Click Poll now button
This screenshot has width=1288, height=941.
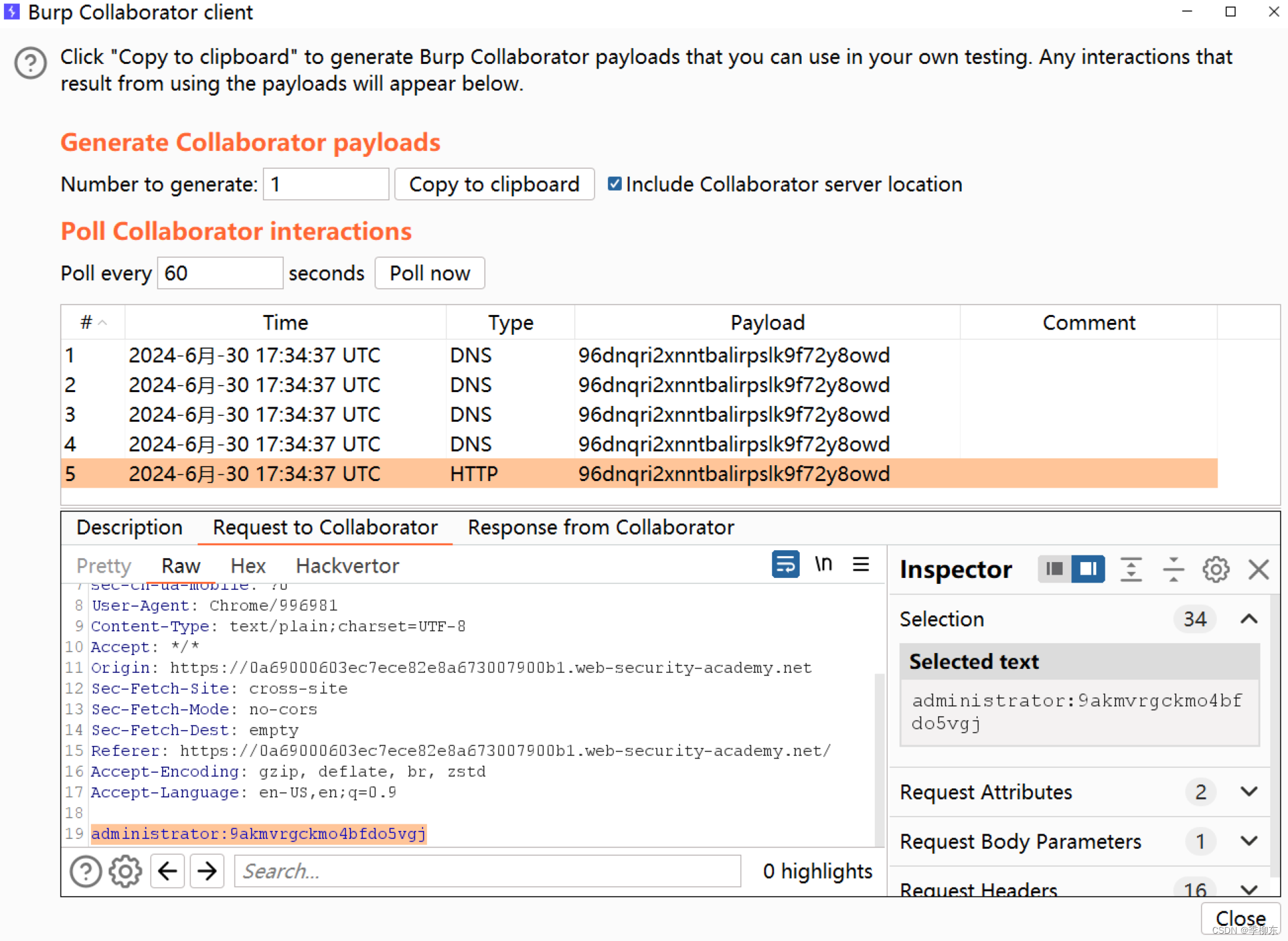coord(430,273)
